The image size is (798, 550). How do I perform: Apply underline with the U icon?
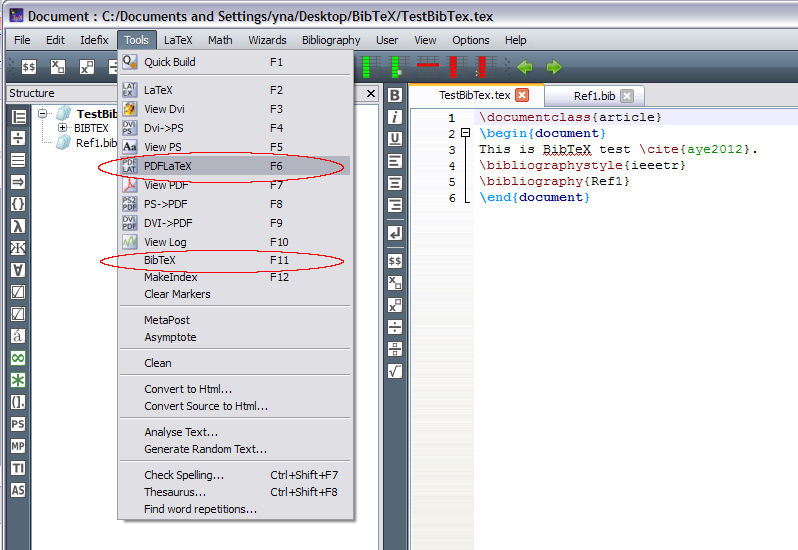coord(395,139)
